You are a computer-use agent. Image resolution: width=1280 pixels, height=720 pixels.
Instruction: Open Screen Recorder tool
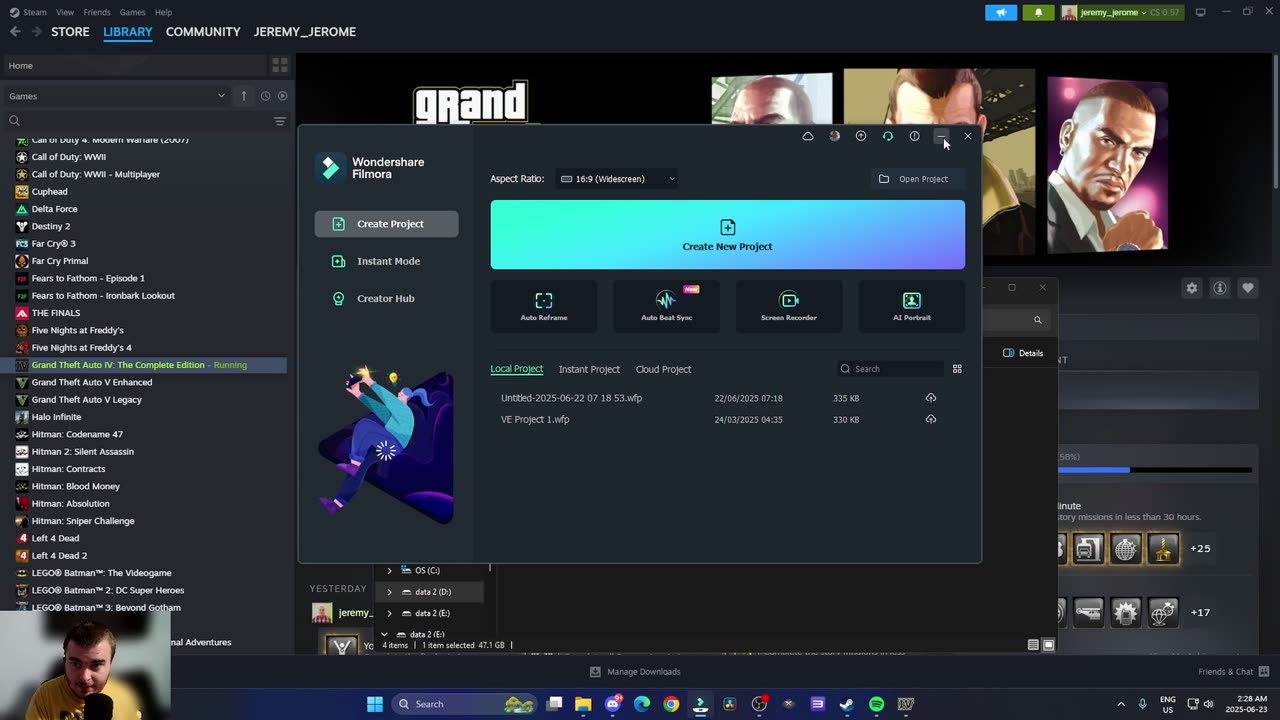tap(789, 306)
